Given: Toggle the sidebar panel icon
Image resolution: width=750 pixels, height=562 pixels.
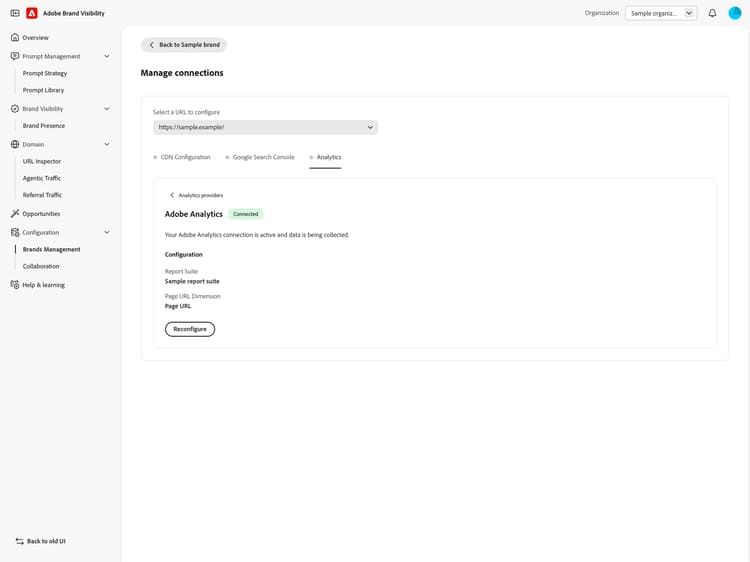Looking at the screenshot, I should pos(15,13).
